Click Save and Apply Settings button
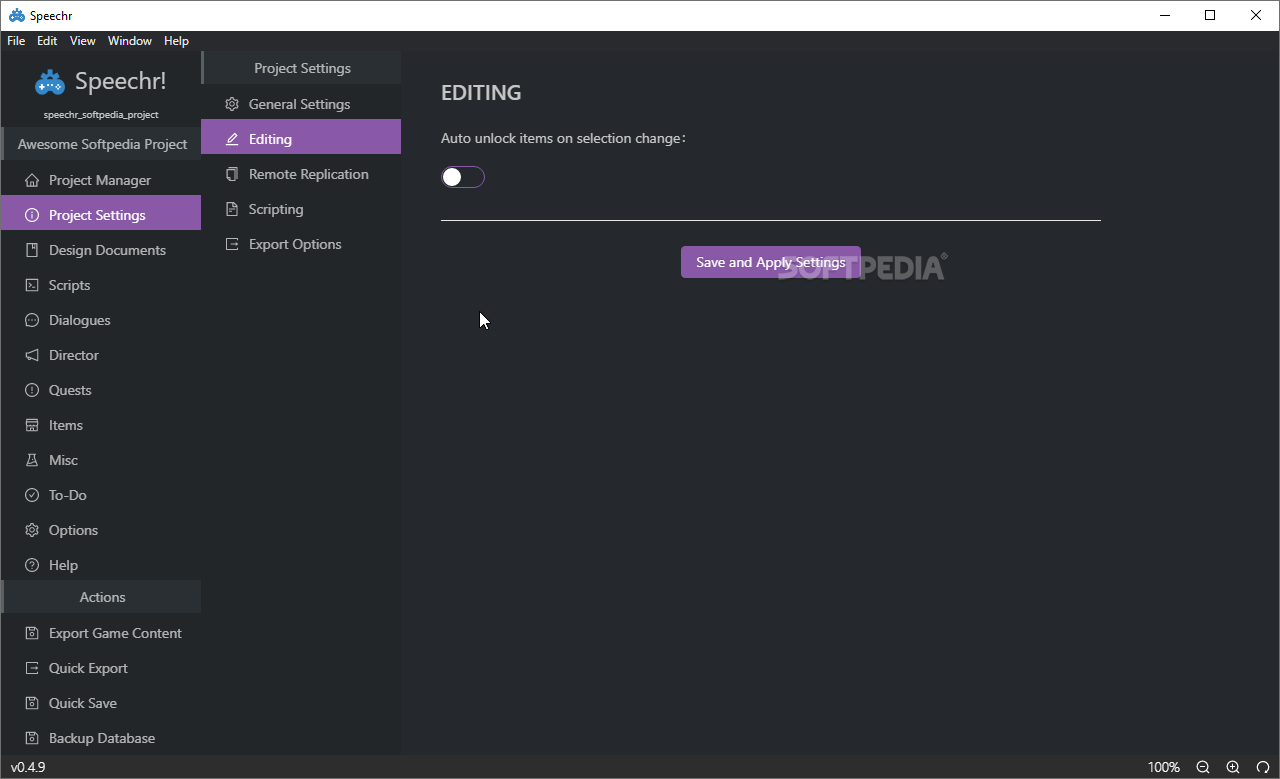 [x=771, y=262]
